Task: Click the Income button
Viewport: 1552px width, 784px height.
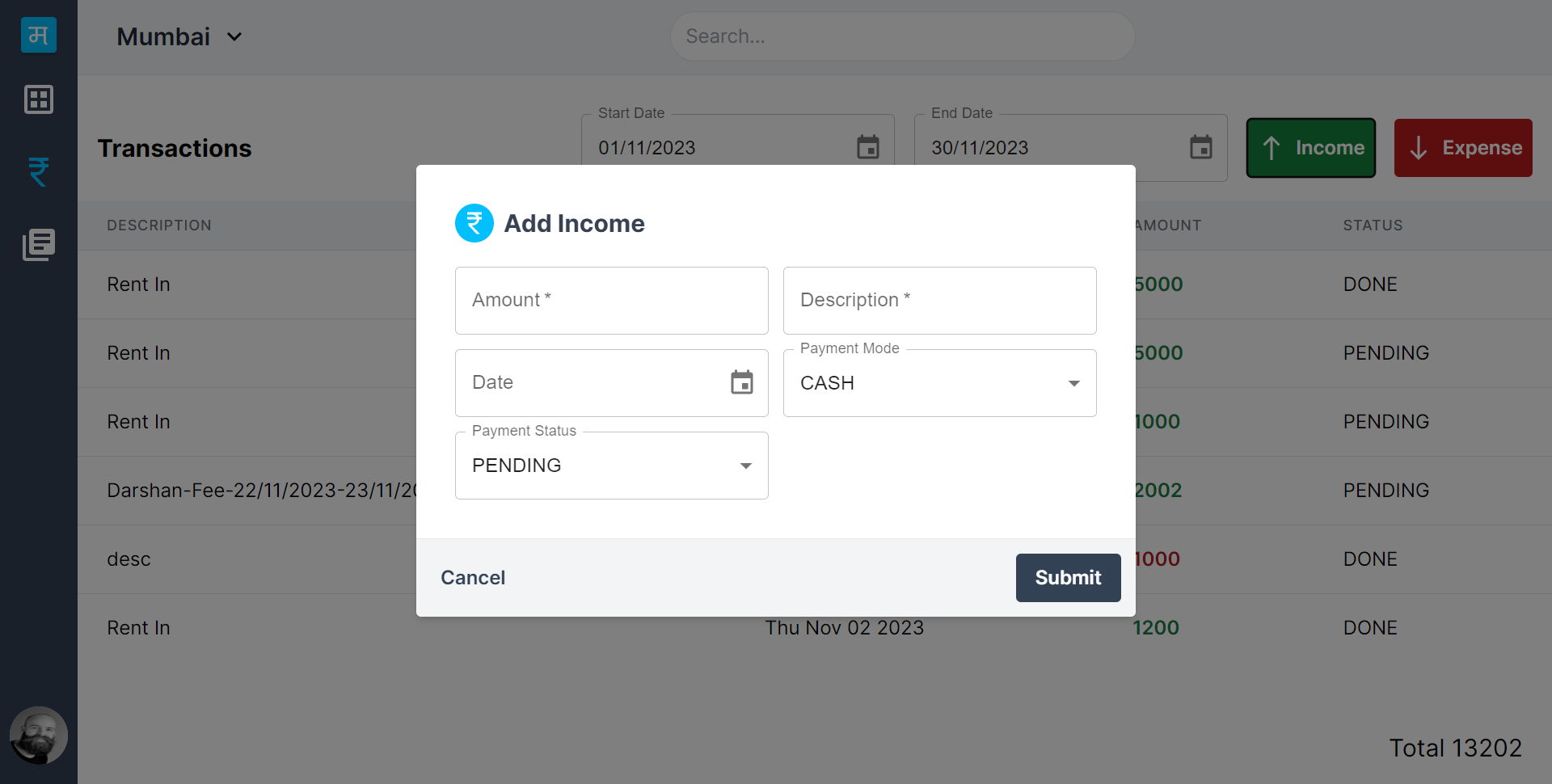Action: click(1311, 148)
